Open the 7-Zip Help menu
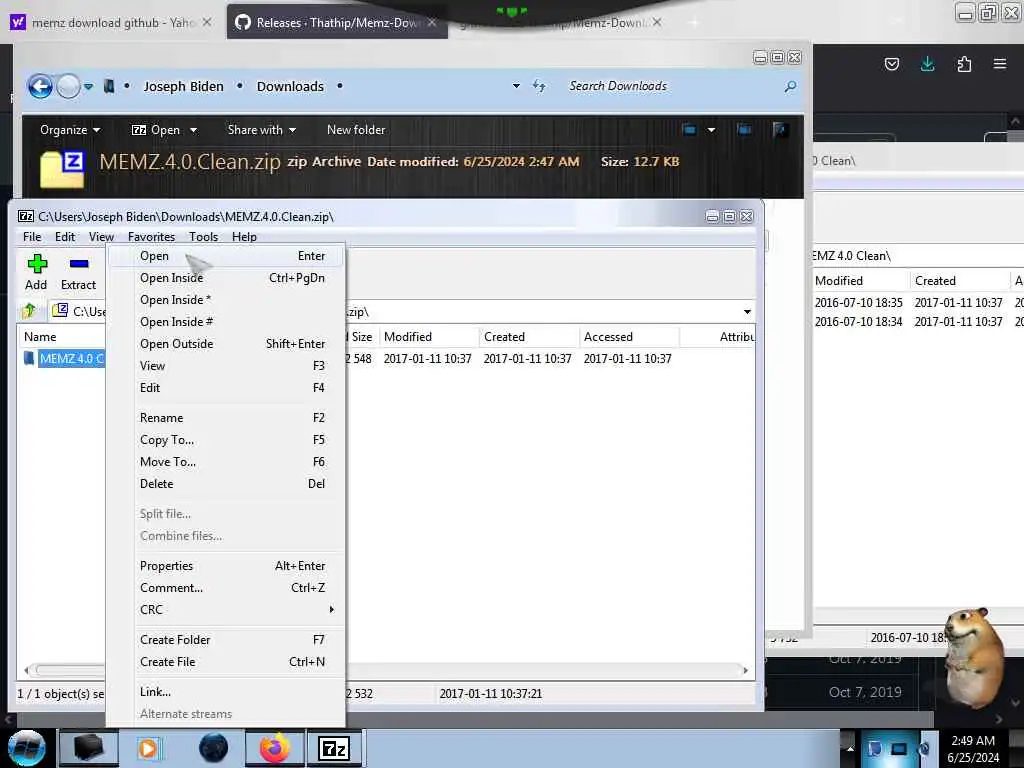Image resolution: width=1024 pixels, height=768 pixels. tap(244, 236)
